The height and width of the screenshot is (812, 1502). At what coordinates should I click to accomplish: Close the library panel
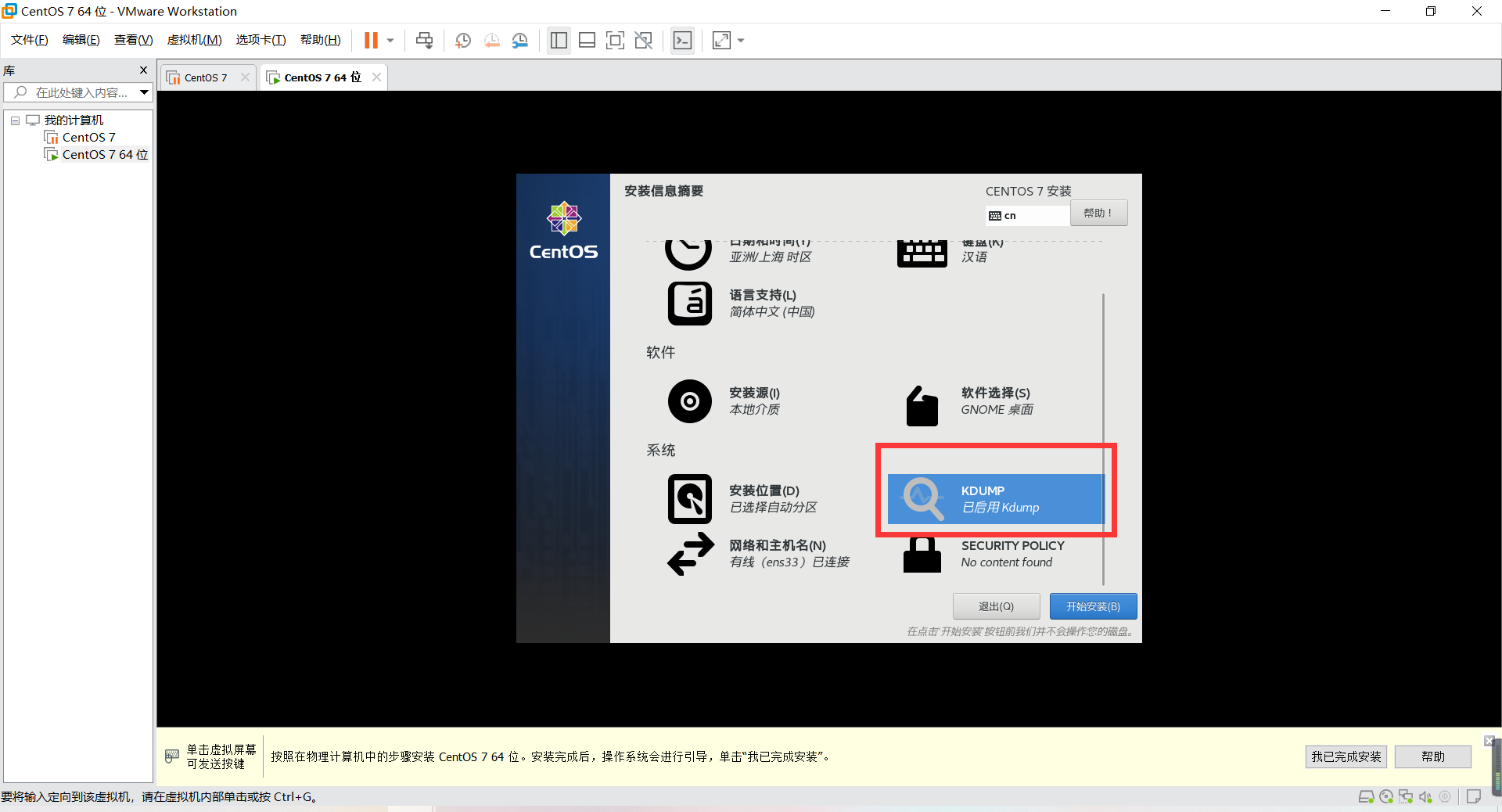pos(143,70)
